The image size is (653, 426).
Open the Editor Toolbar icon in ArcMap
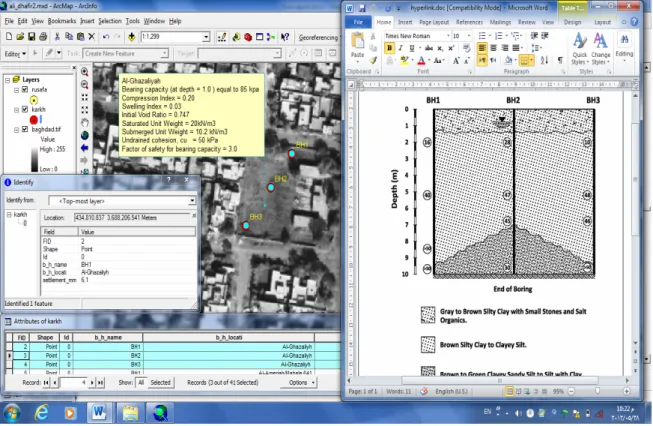pos(222,37)
